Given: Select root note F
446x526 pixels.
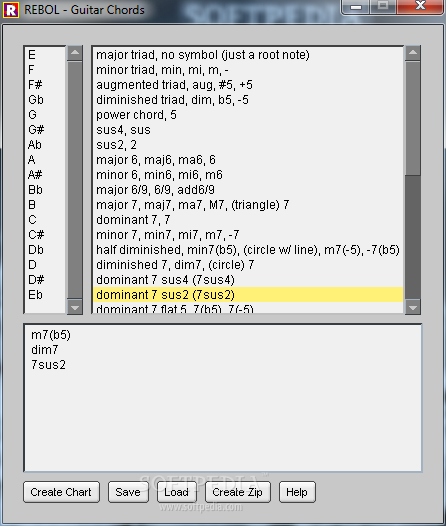Looking at the screenshot, I should pos(45,70).
